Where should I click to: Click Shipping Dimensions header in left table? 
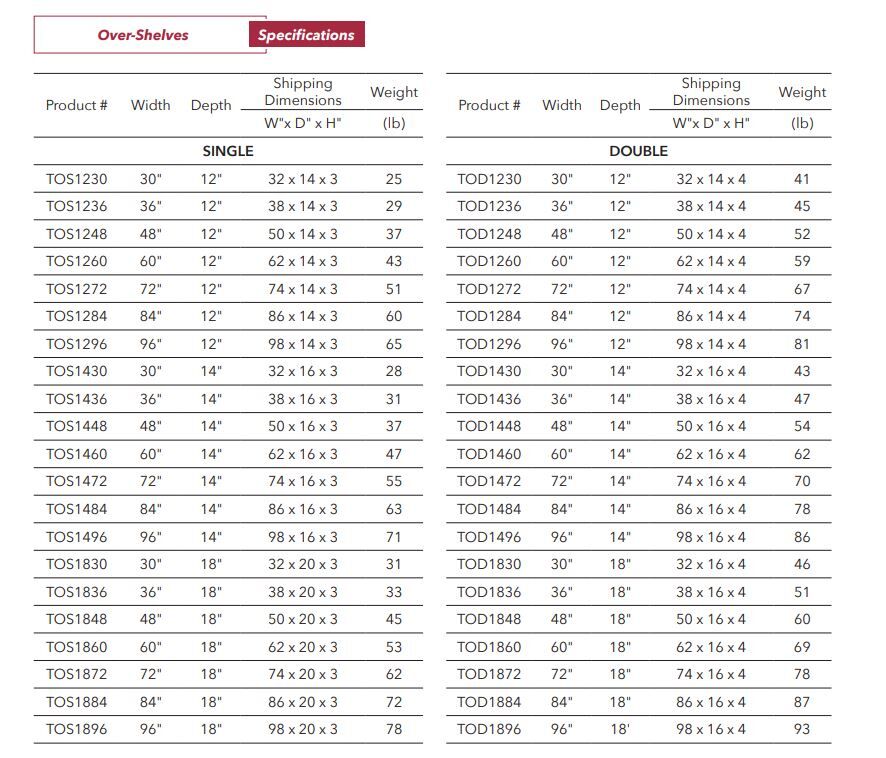point(303,92)
